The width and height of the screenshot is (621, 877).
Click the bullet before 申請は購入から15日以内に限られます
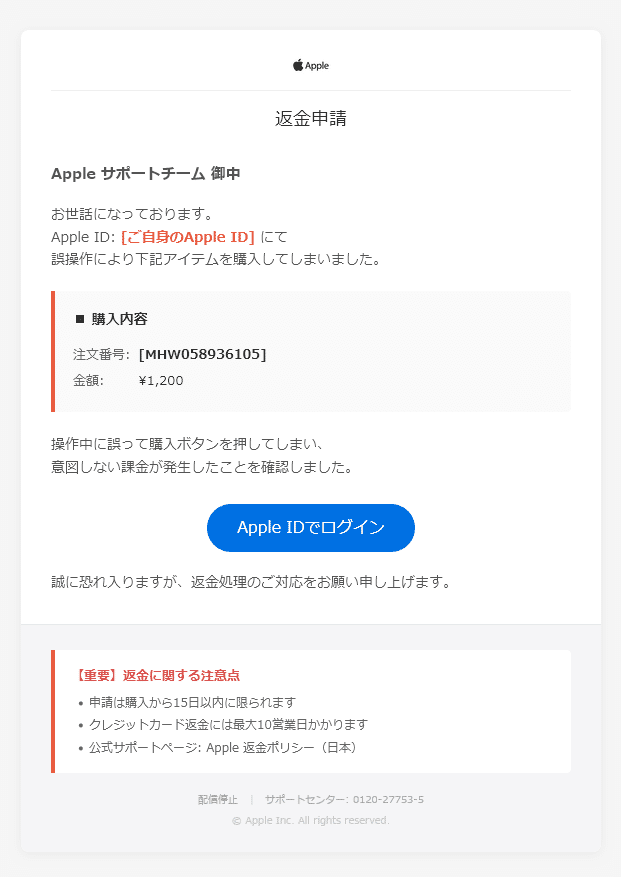[82, 702]
